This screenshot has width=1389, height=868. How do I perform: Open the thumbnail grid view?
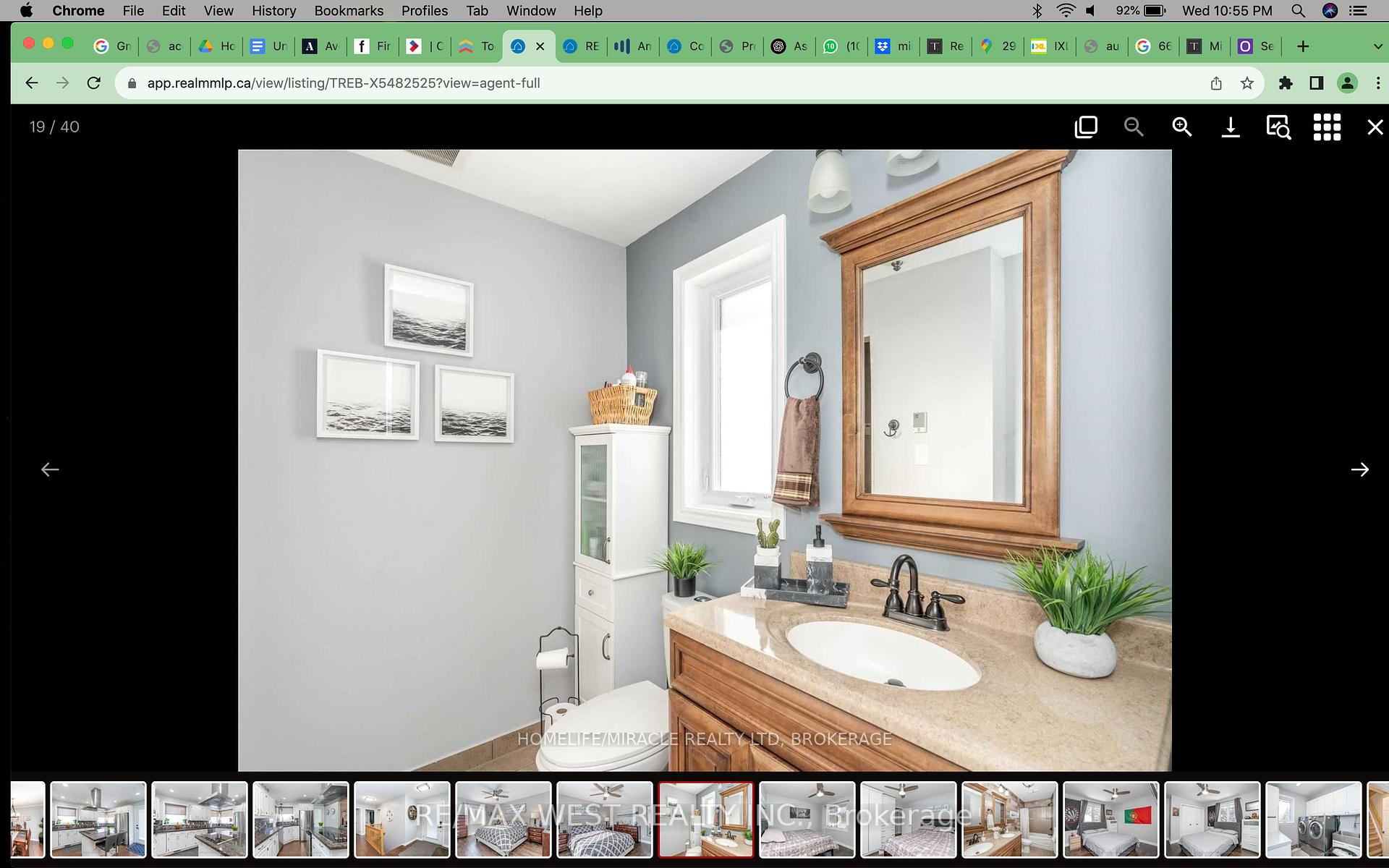point(1327,127)
